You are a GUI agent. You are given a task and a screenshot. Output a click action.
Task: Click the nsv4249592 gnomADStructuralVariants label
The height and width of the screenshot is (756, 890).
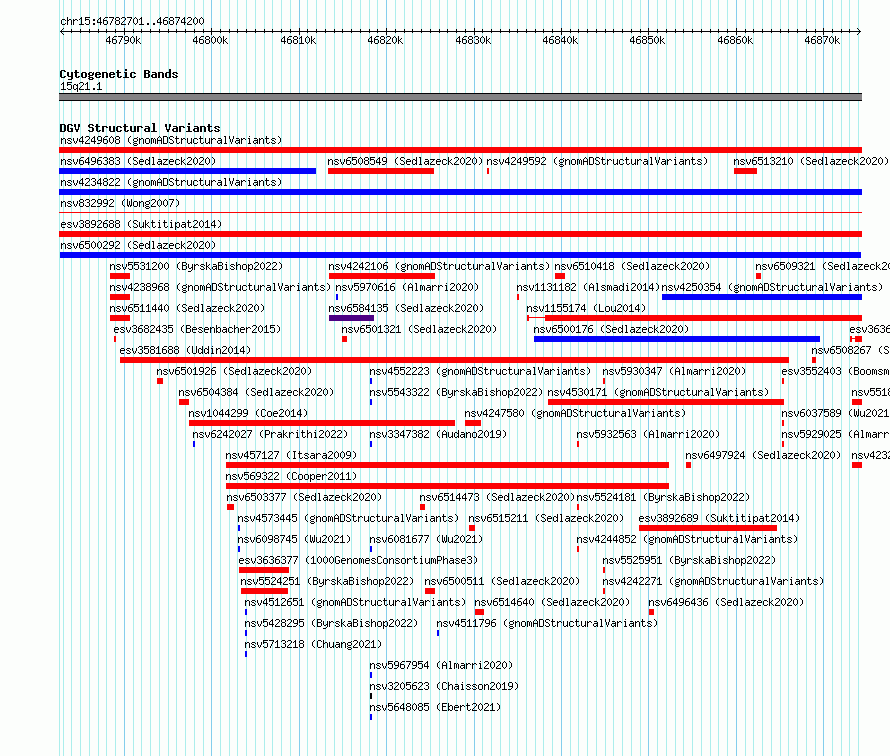click(x=597, y=161)
